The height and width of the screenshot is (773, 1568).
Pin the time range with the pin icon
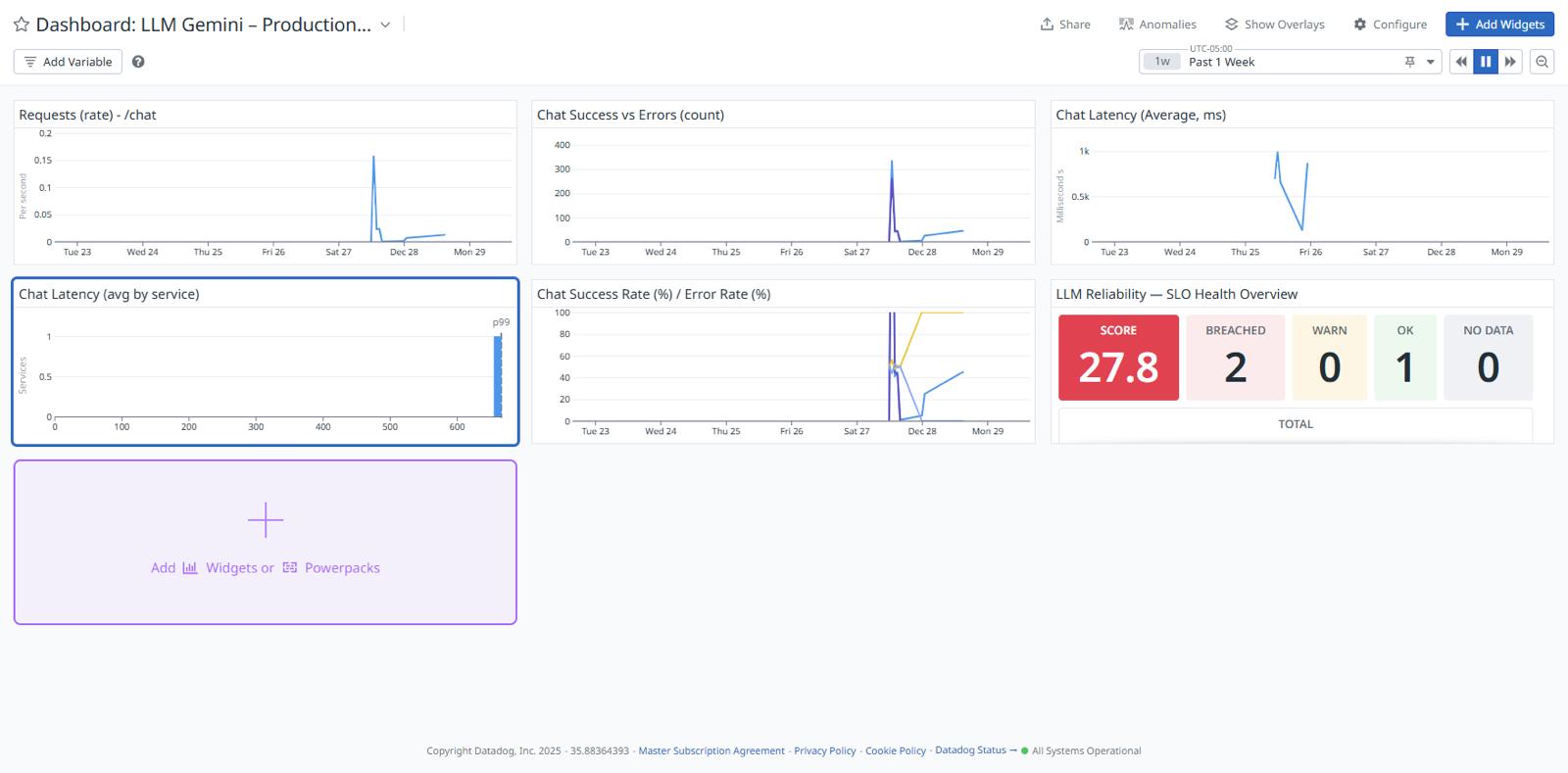pos(1409,62)
